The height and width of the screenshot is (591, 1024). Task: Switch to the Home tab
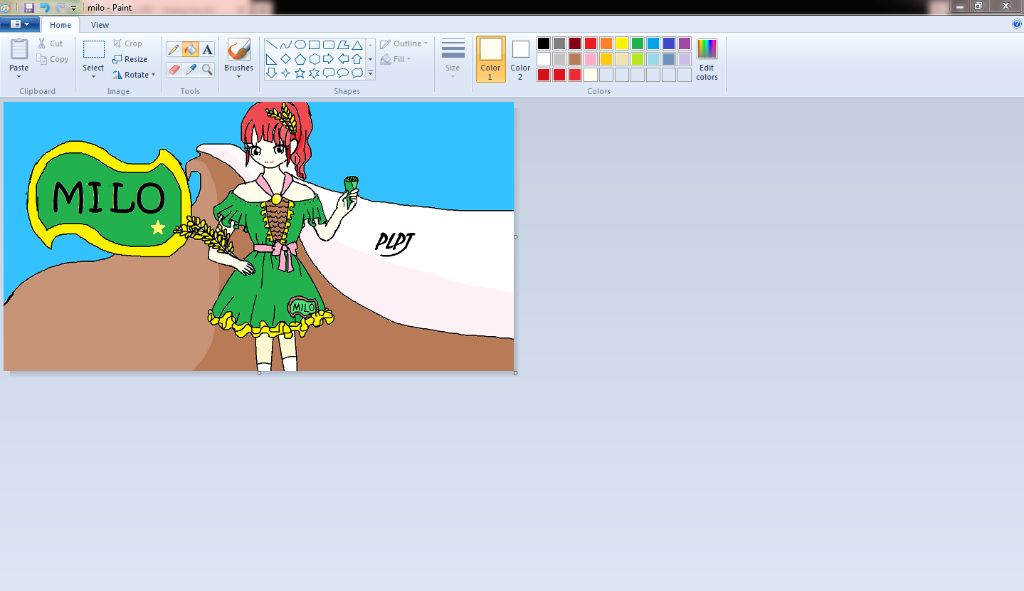click(x=60, y=25)
